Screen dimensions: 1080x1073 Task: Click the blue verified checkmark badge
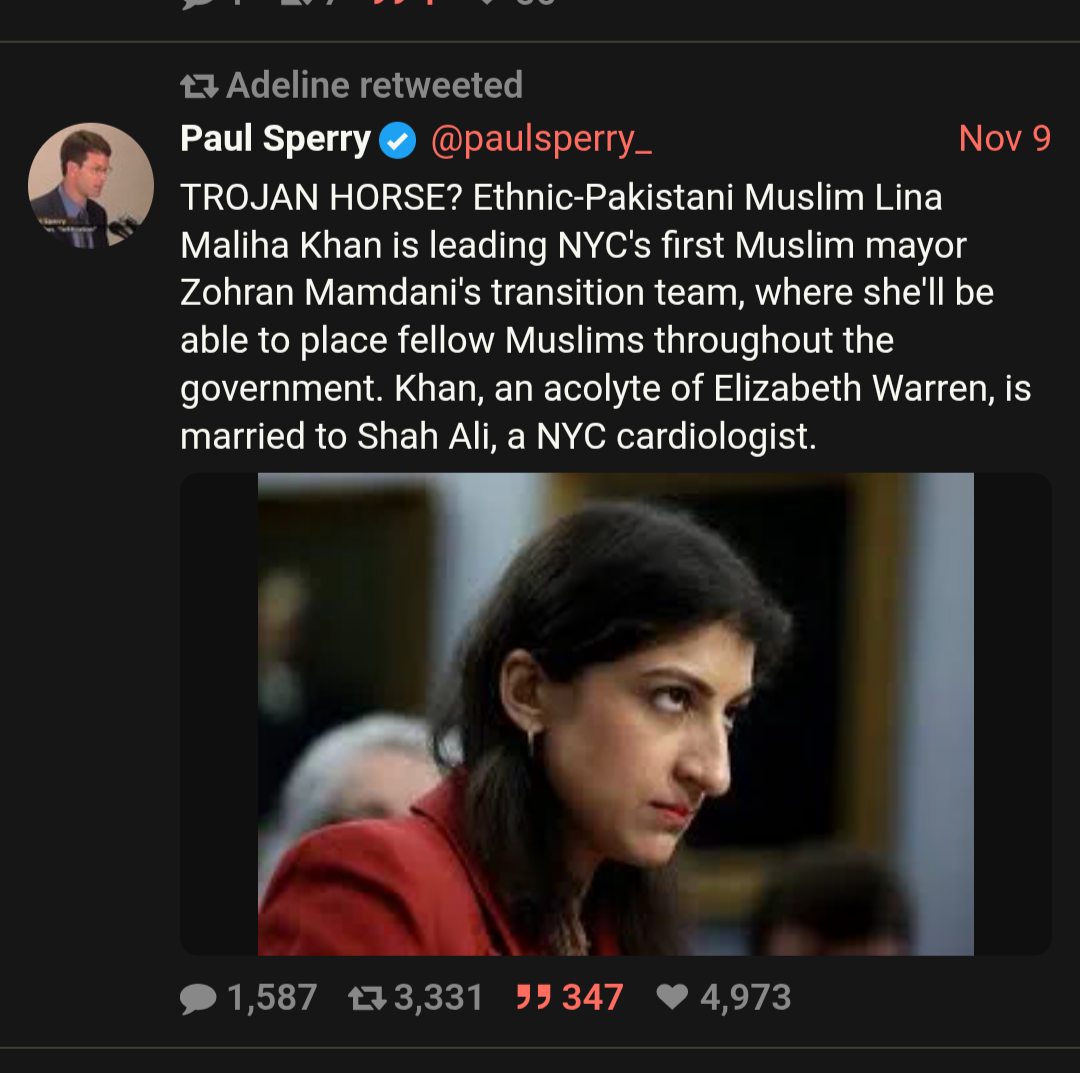pyautogui.click(x=398, y=140)
